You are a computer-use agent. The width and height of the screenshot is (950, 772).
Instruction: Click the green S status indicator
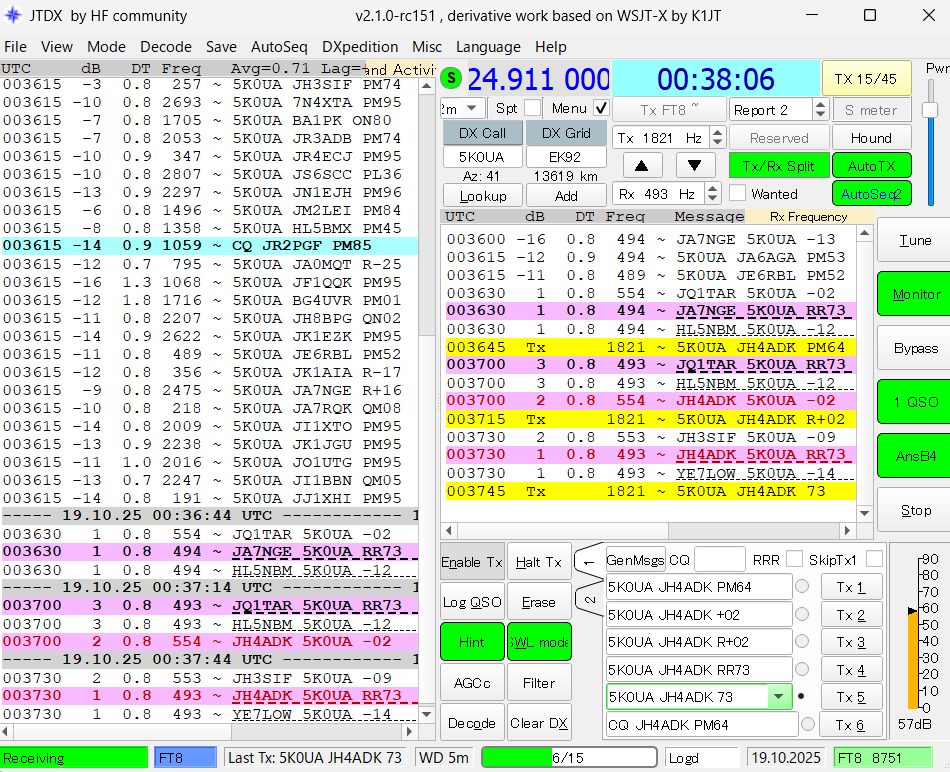click(452, 79)
